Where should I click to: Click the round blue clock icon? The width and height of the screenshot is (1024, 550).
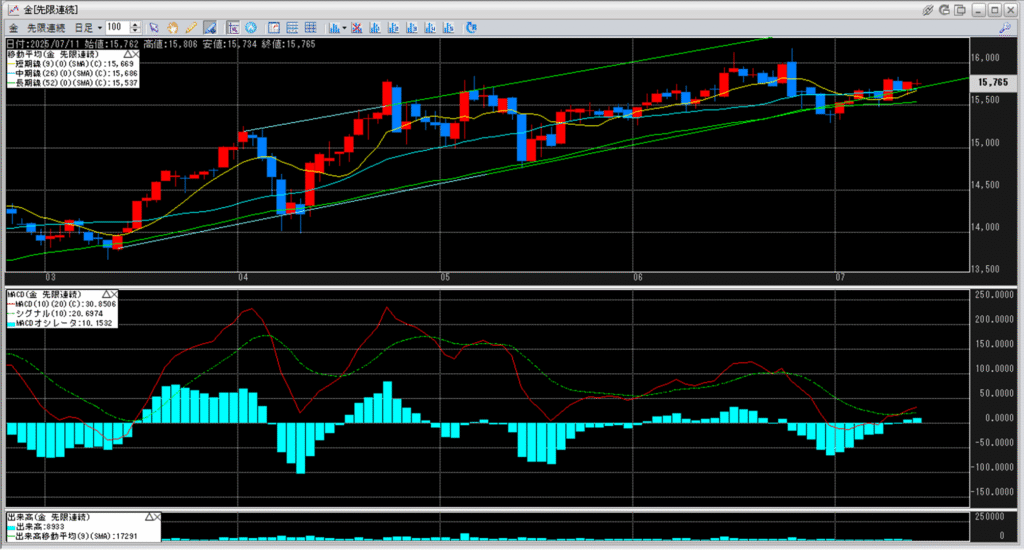(x=251, y=27)
